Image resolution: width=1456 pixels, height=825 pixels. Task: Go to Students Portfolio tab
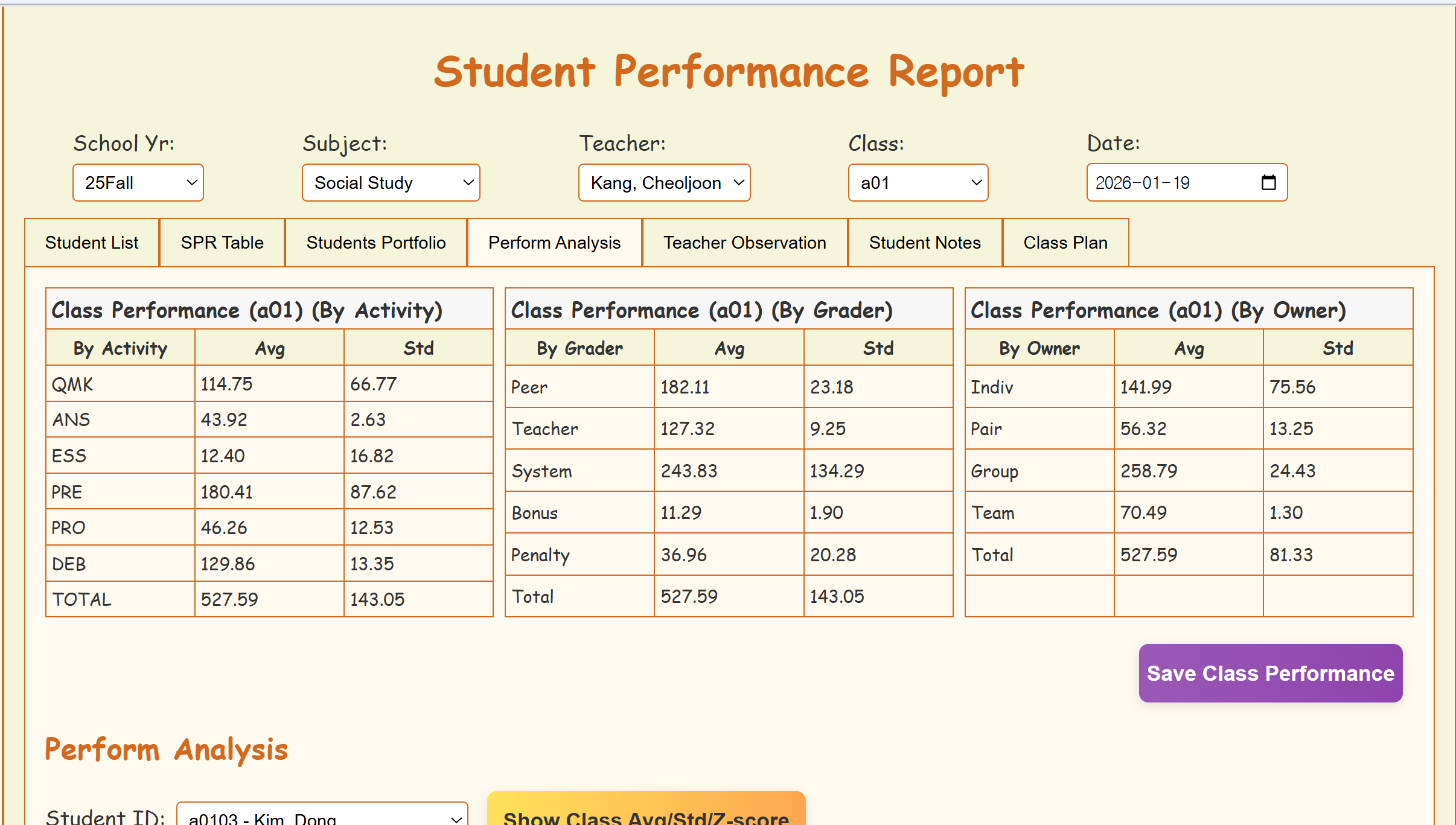pyautogui.click(x=375, y=243)
